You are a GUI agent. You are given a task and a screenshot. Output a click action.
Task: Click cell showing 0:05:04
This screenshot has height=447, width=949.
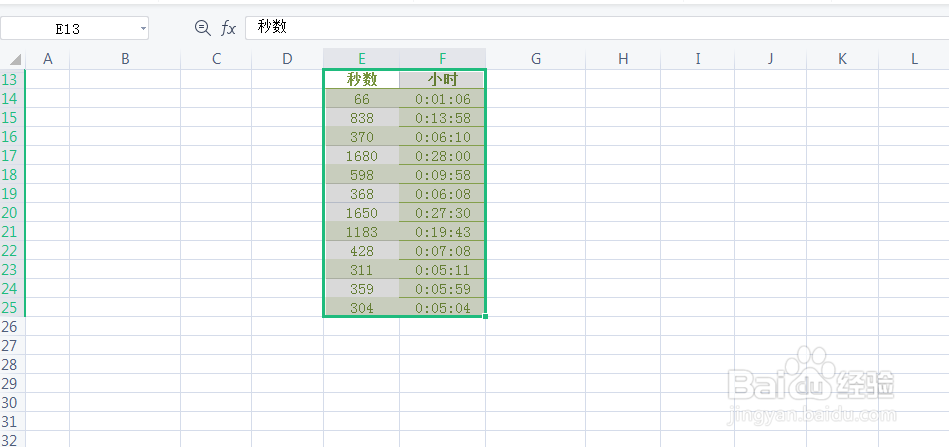[442, 307]
